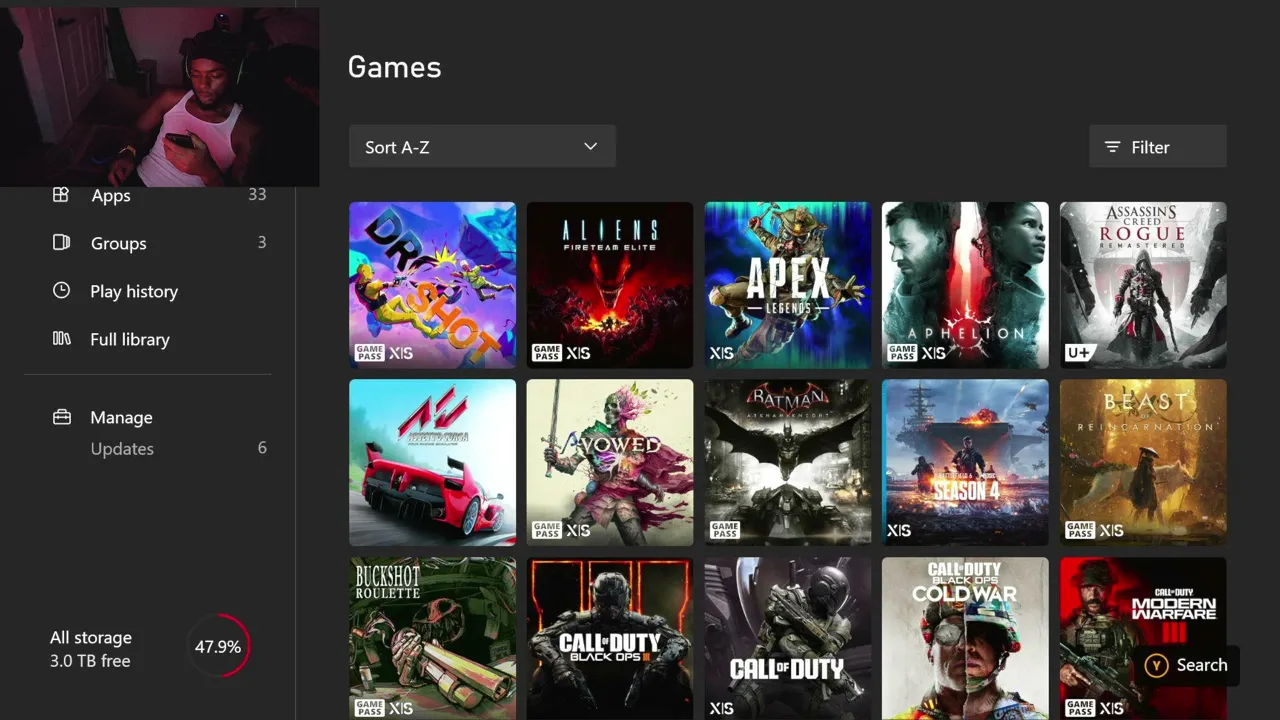Click the Filter lines icon
The image size is (1280, 720).
pyautogui.click(x=1112, y=147)
